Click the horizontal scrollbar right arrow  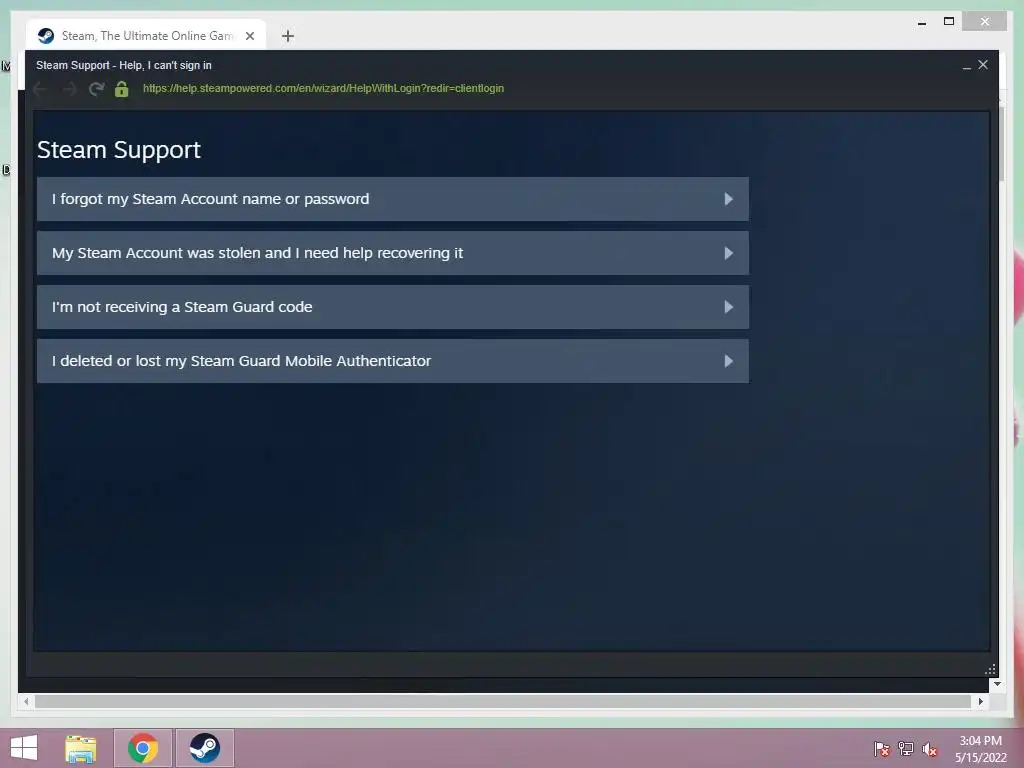tap(980, 701)
